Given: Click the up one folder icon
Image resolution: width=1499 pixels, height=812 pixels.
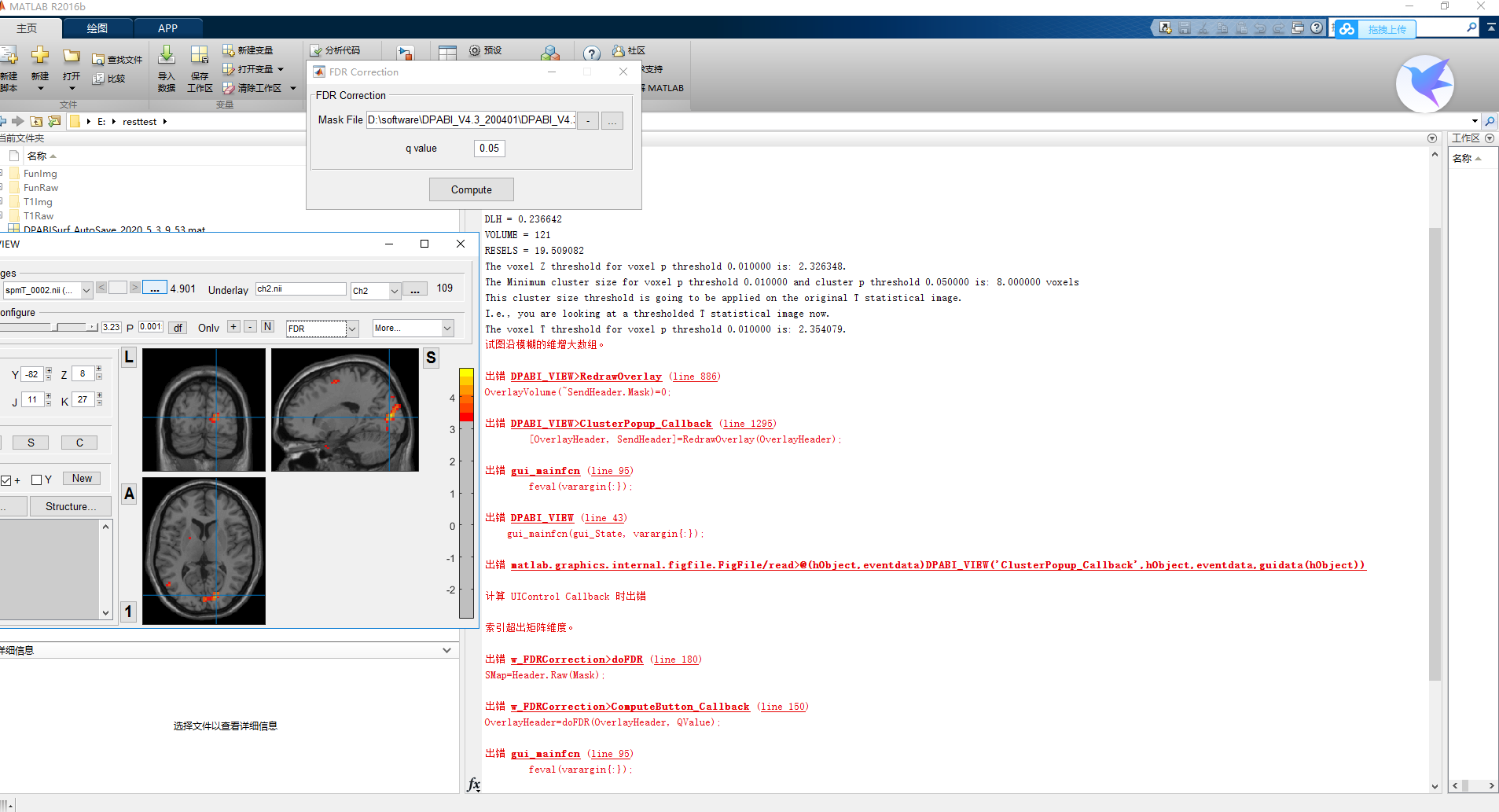Looking at the screenshot, I should tap(36, 121).
